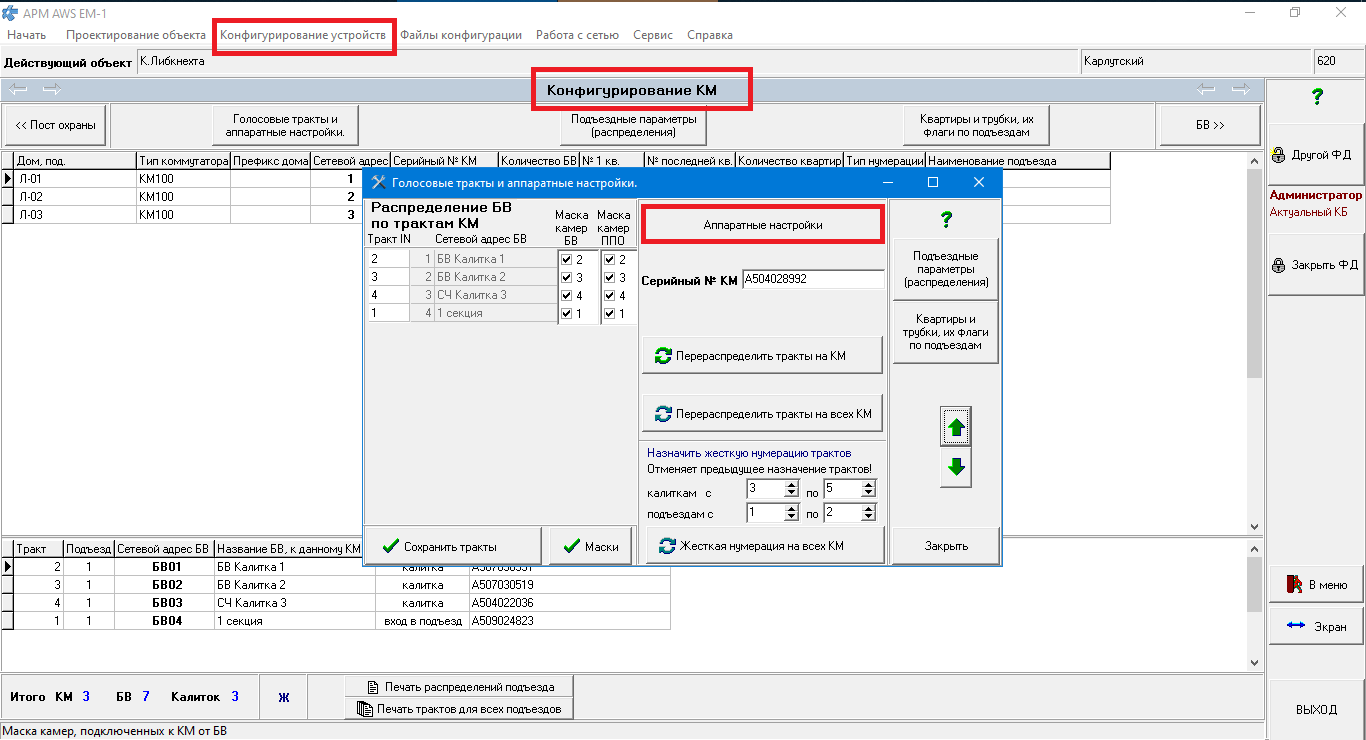Click БВ04 cell in lower table
The height and width of the screenshot is (740, 1366).
click(x=165, y=621)
